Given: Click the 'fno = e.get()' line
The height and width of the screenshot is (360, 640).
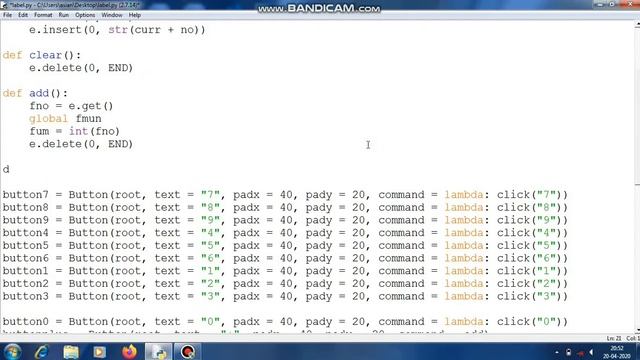Looking at the screenshot, I should (x=71, y=106).
